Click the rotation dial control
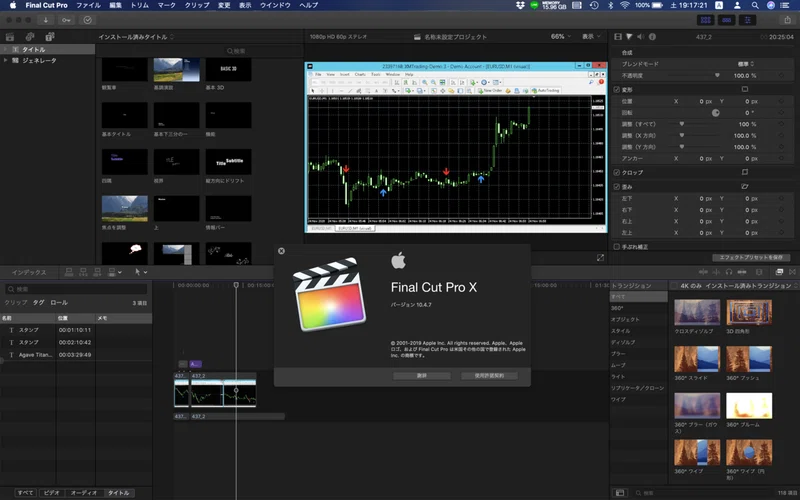The height and width of the screenshot is (500, 800). 715,113
